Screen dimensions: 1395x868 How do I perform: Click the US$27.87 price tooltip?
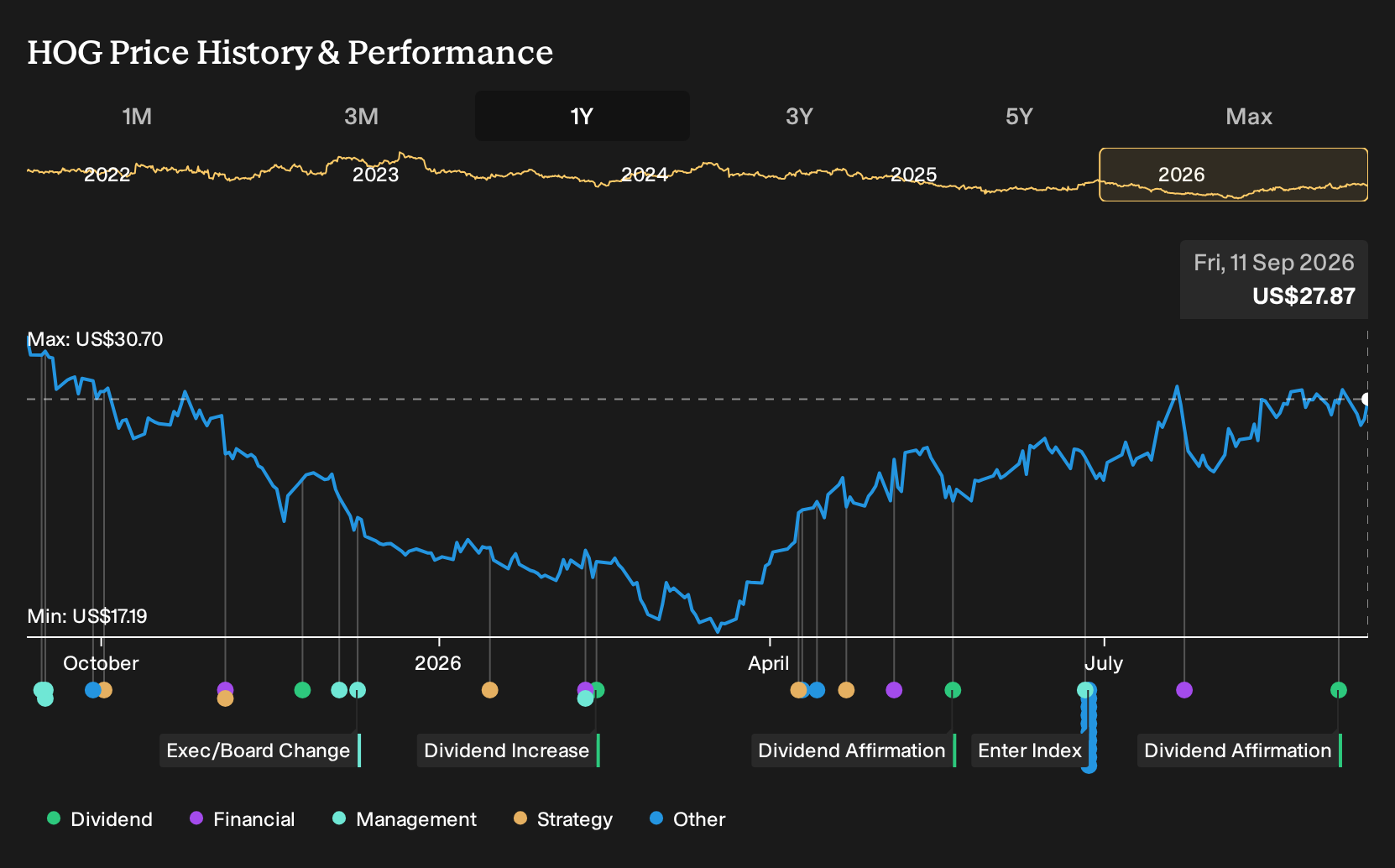coord(1274,280)
